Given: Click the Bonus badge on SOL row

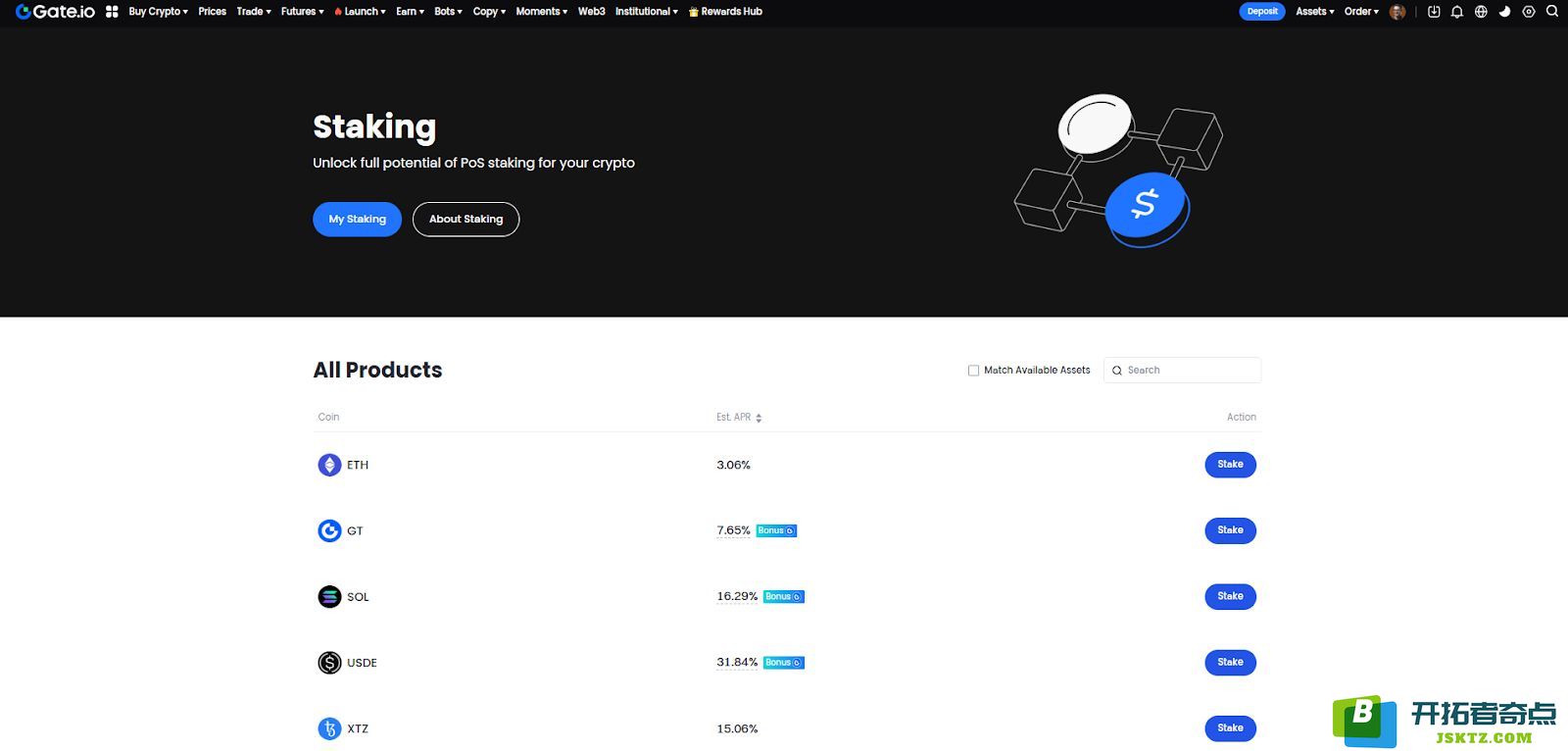Looking at the screenshot, I should click(784, 596).
